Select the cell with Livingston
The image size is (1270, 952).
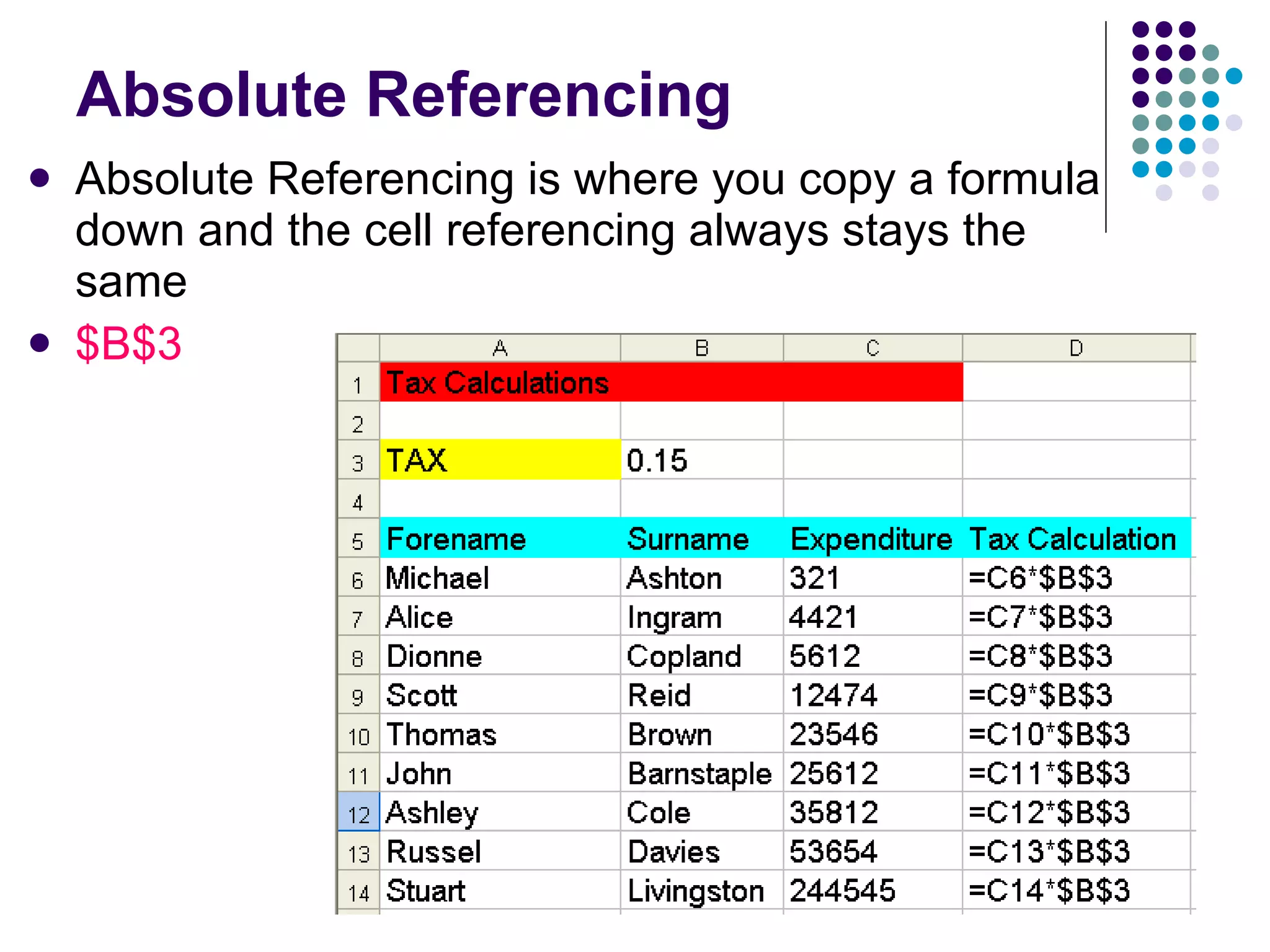pyautogui.click(x=702, y=891)
